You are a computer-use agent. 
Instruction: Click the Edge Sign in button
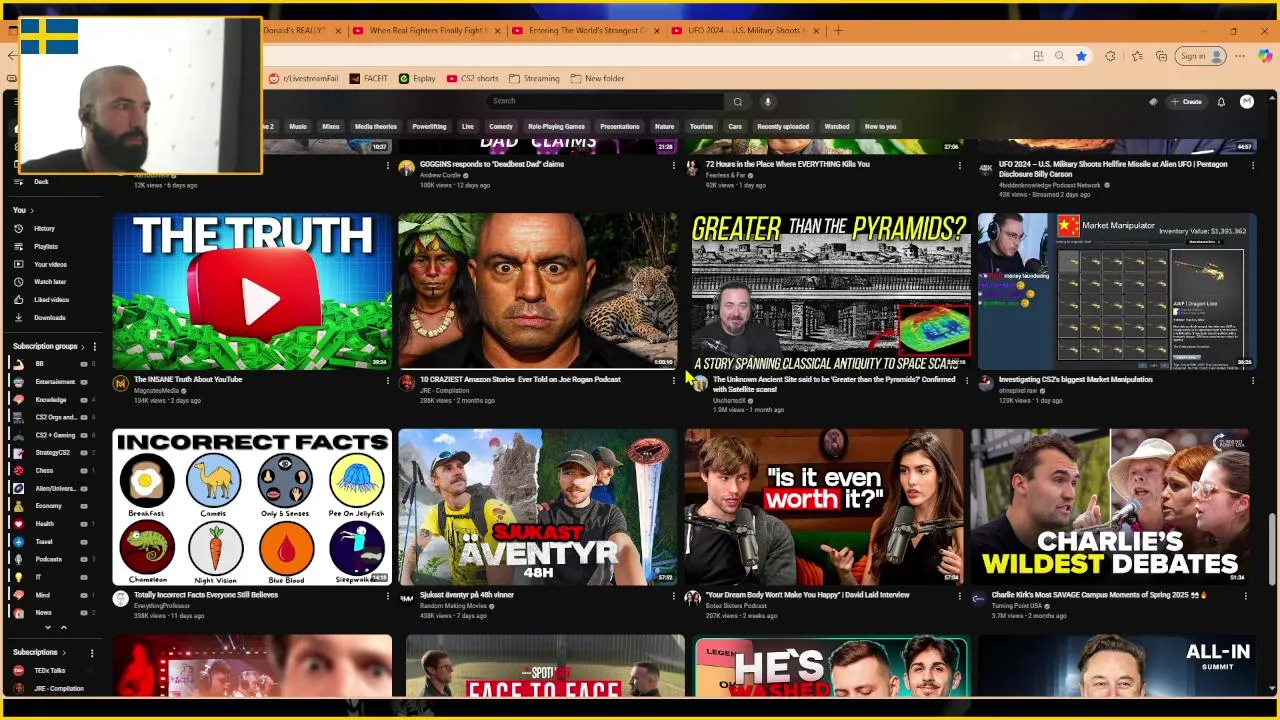coord(1202,56)
